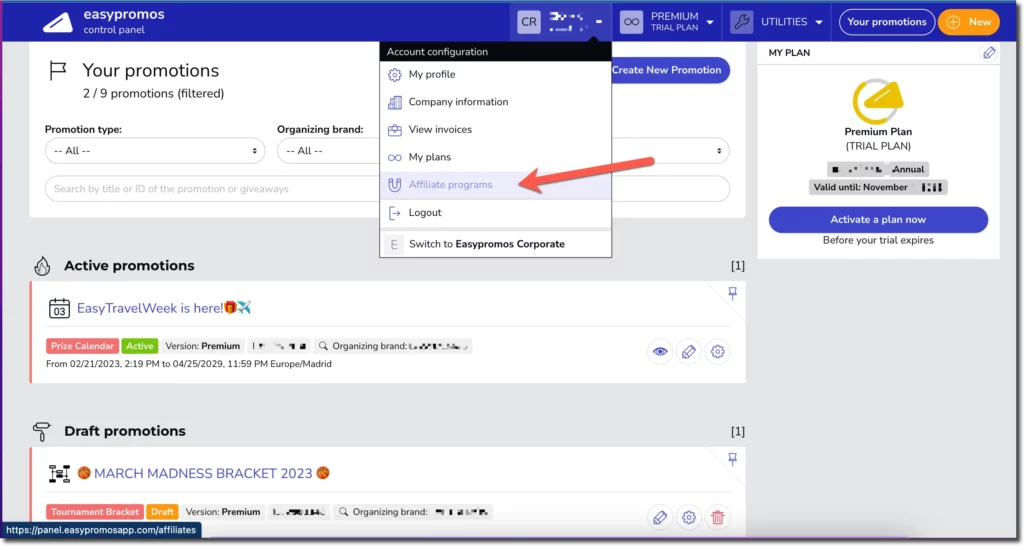Image resolution: width=1024 pixels, height=546 pixels.
Task: Open the Promotion type dropdown
Action: (x=155, y=151)
